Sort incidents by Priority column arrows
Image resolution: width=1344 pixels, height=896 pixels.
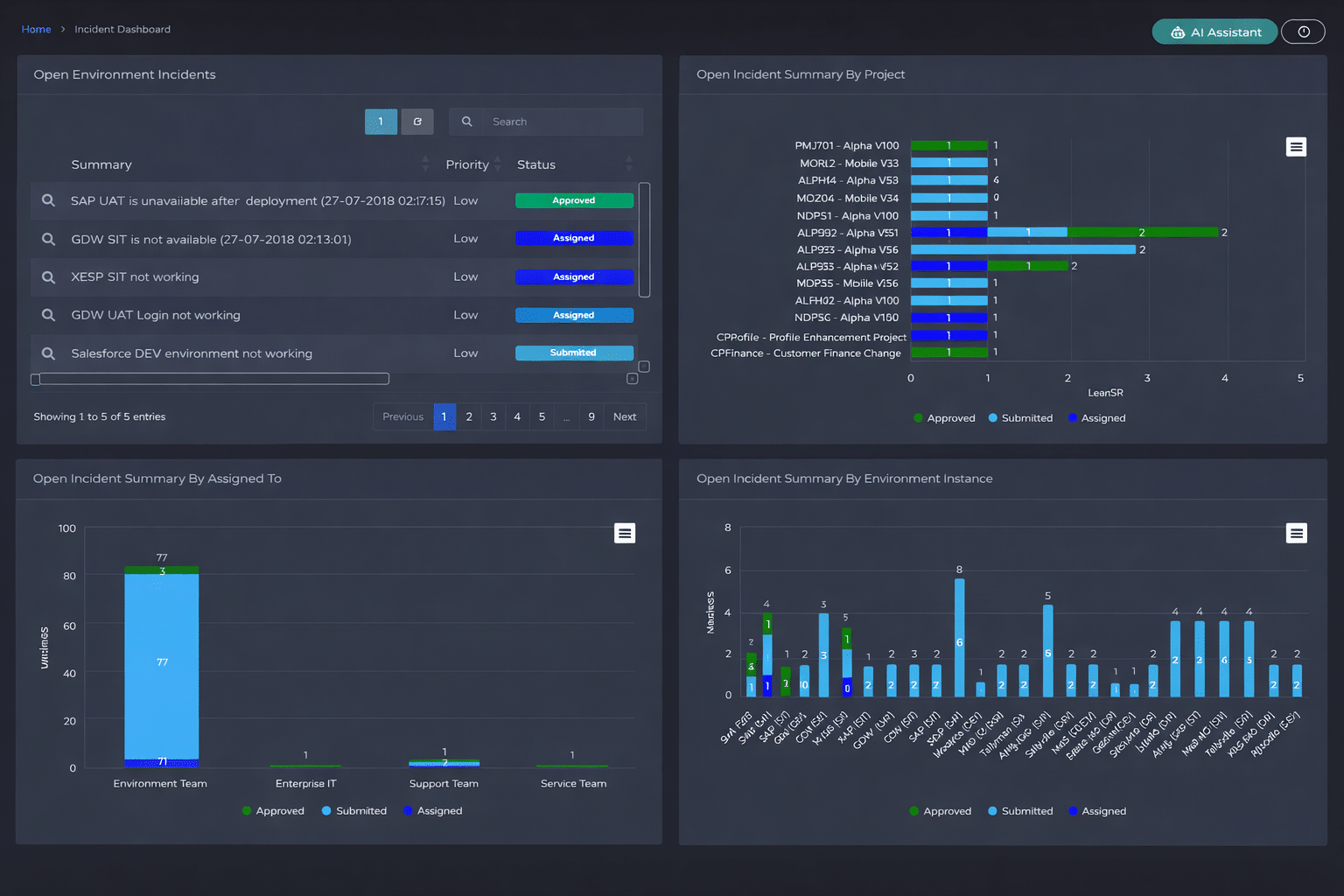click(x=497, y=164)
